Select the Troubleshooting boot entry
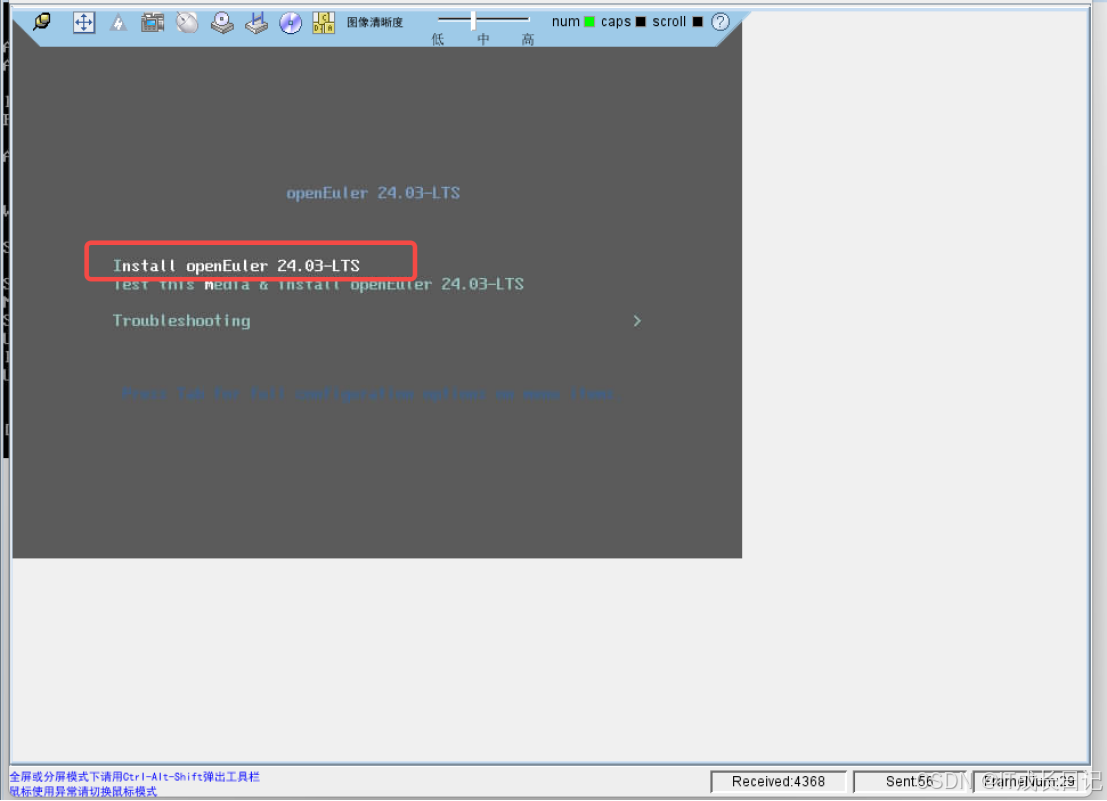 [x=181, y=321]
